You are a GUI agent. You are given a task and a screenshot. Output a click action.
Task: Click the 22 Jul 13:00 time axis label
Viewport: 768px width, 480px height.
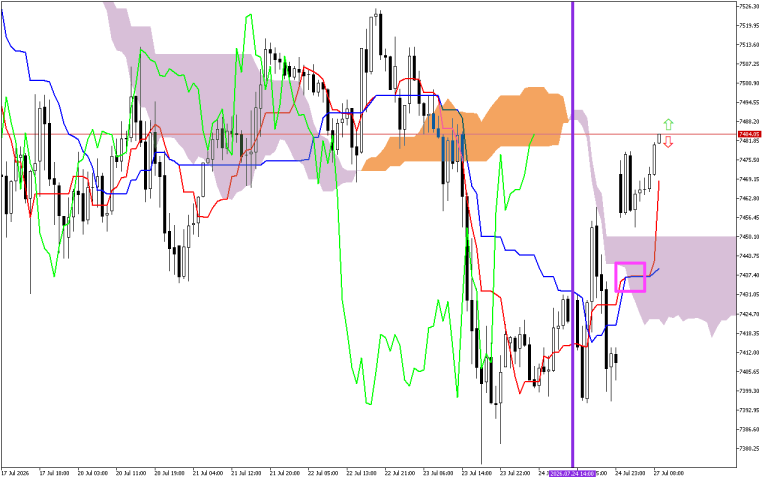click(x=361, y=474)
